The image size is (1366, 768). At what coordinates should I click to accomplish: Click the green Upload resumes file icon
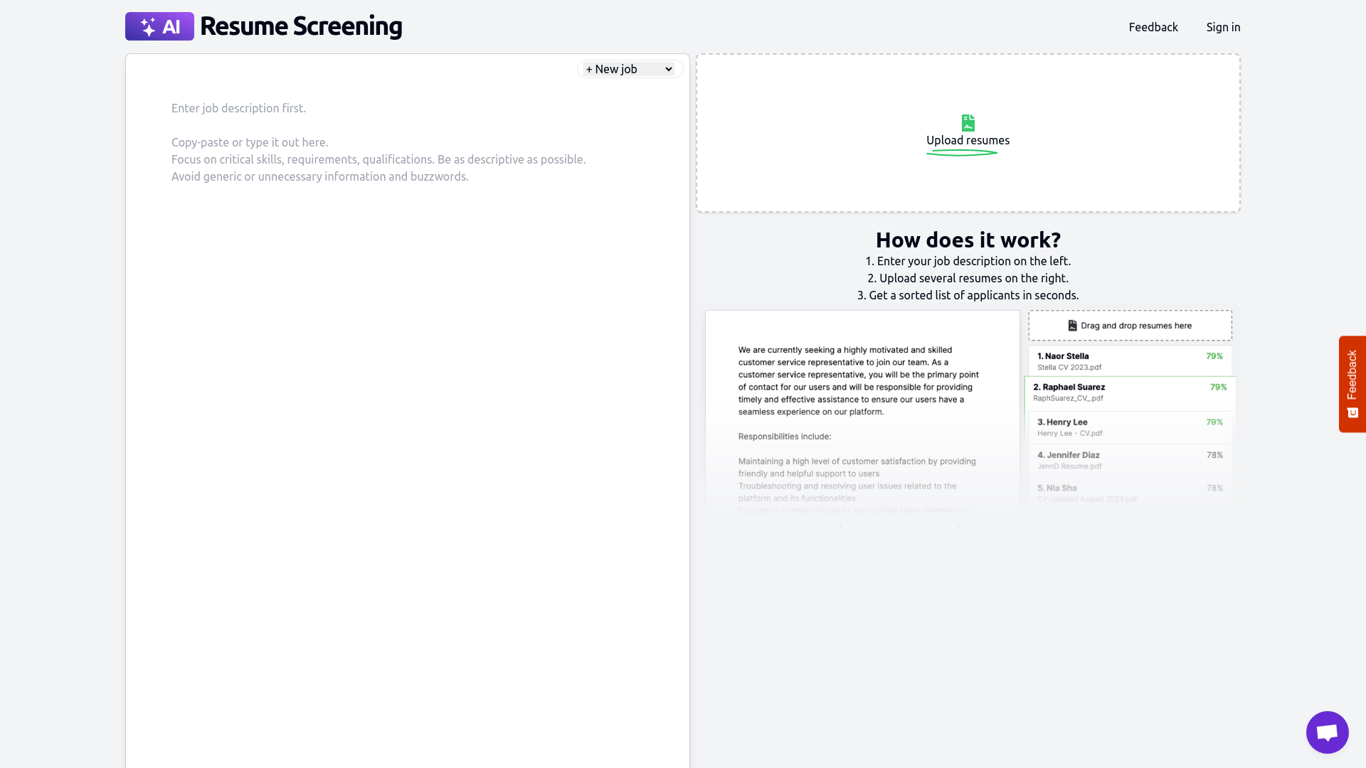968,122
